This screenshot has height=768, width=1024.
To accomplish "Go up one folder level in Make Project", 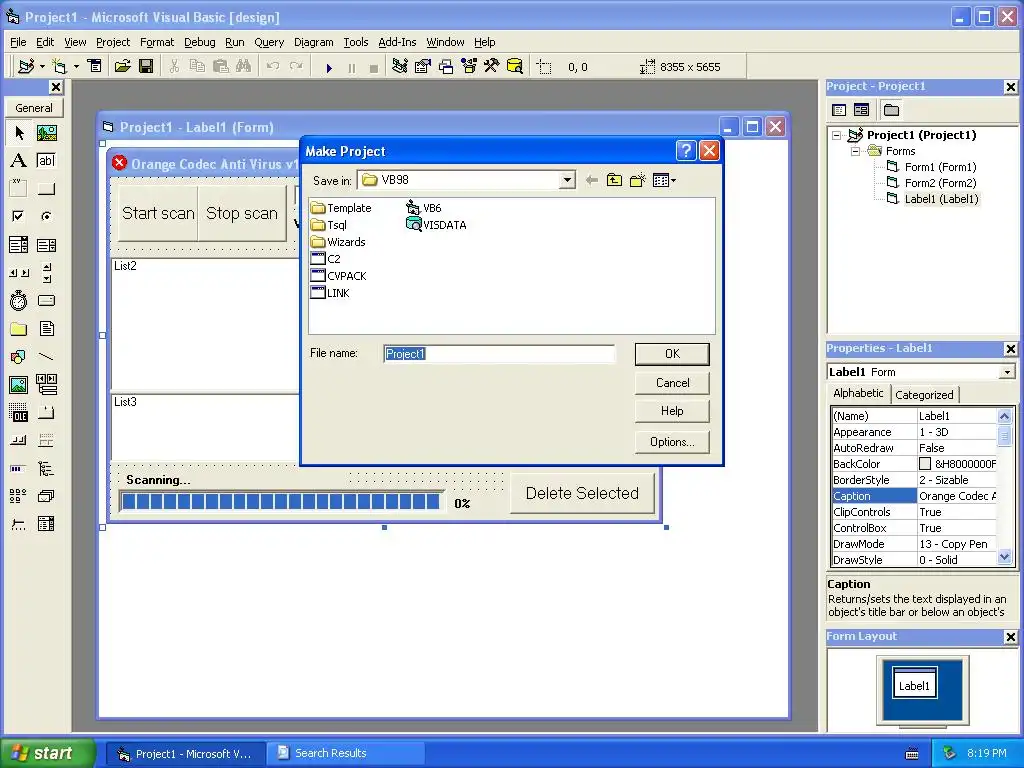I will tap(614, 180).
